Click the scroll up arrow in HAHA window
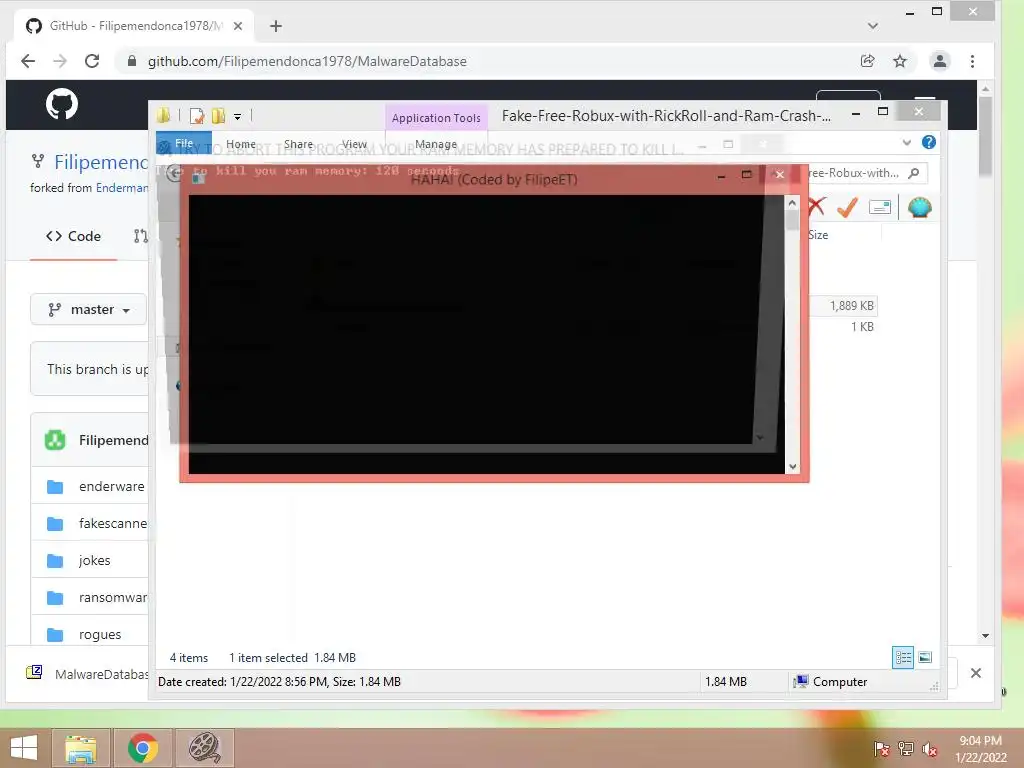 792,203
